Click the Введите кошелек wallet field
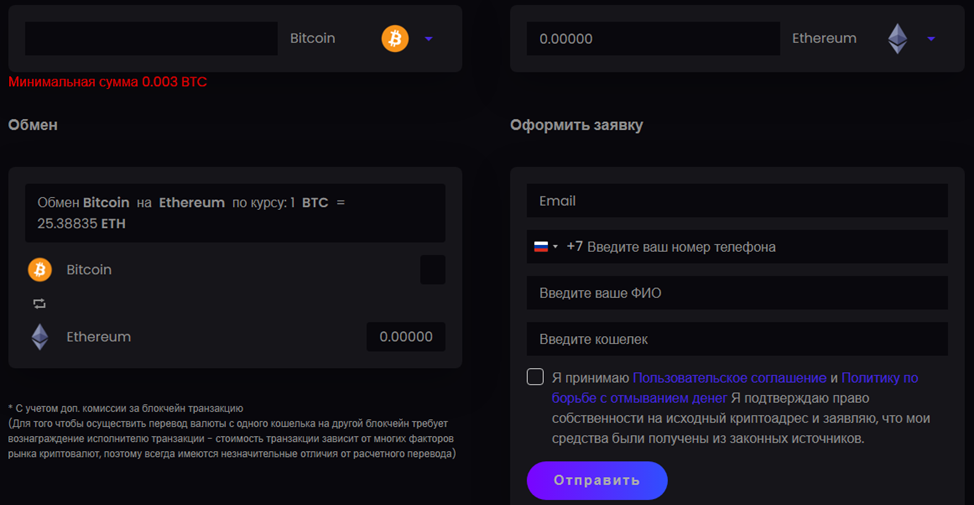The image size is (974, 505). coord(737,339)
